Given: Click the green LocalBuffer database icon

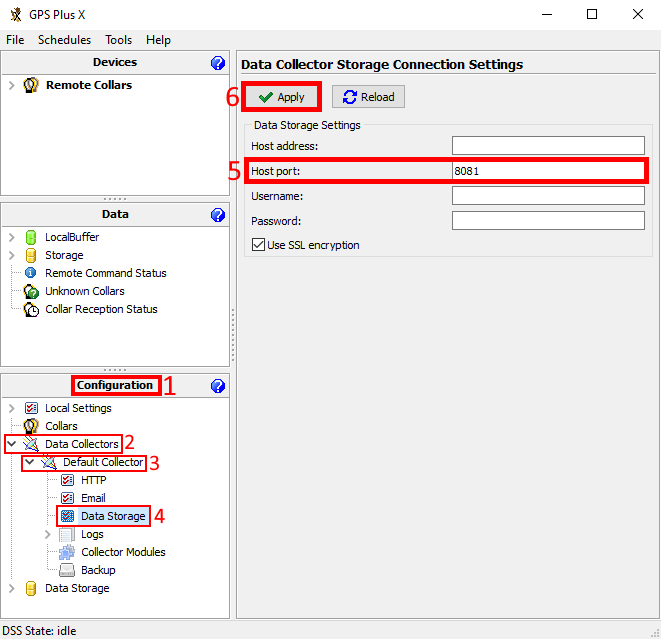Looking at the screenshot, I should tap(31, 237).
